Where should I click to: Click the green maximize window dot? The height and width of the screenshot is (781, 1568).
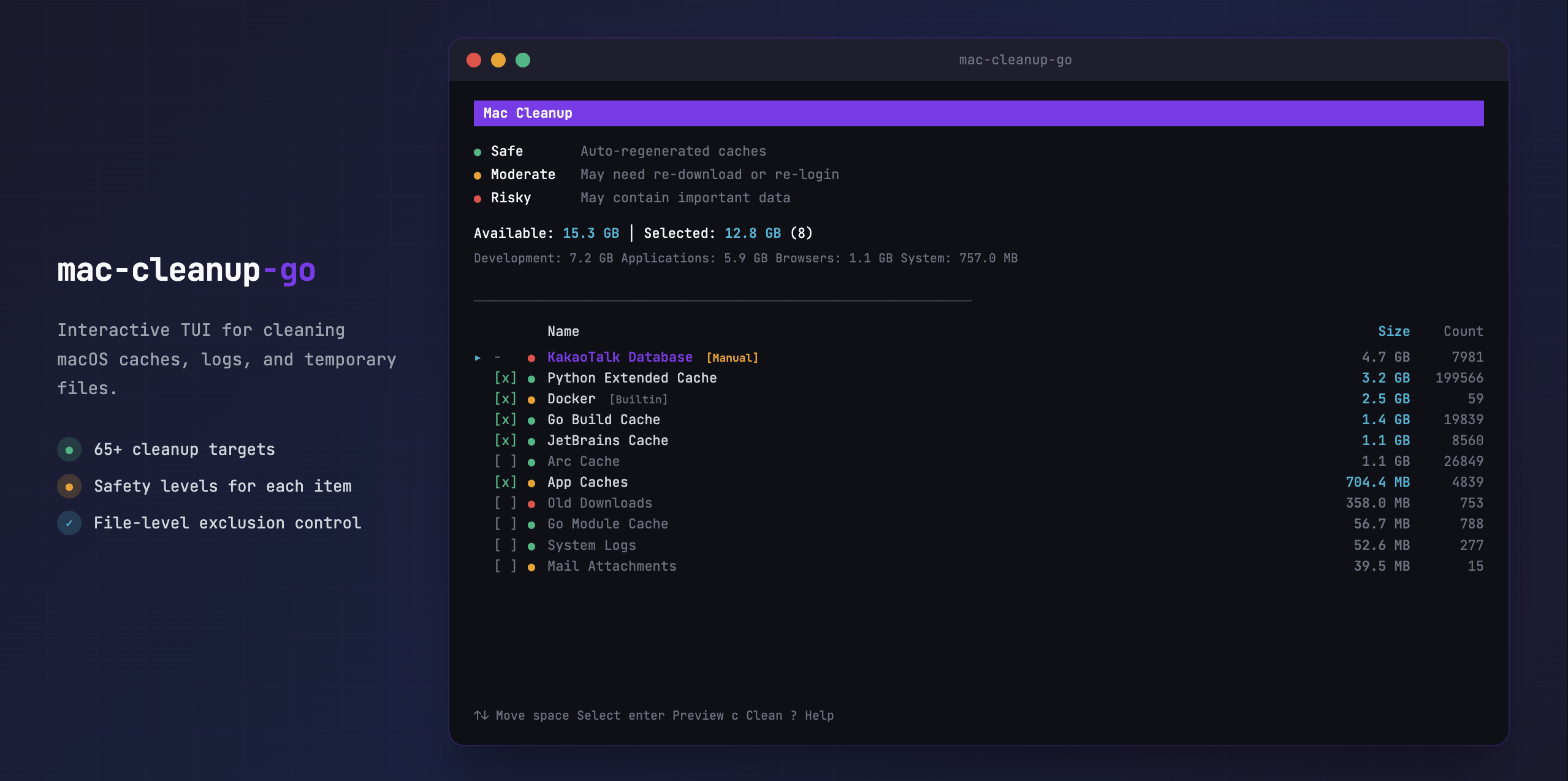tap(523, 60)
